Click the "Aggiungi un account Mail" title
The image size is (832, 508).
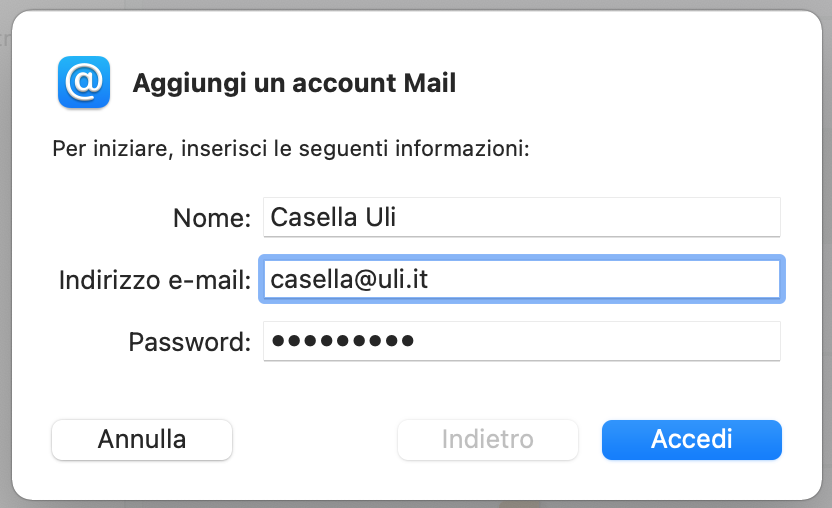[x=294, y=83]
